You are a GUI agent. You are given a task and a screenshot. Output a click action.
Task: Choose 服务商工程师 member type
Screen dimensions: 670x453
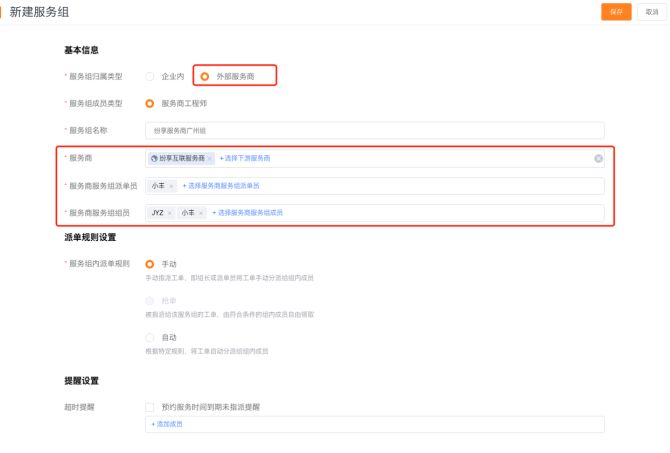coord(150,103)
